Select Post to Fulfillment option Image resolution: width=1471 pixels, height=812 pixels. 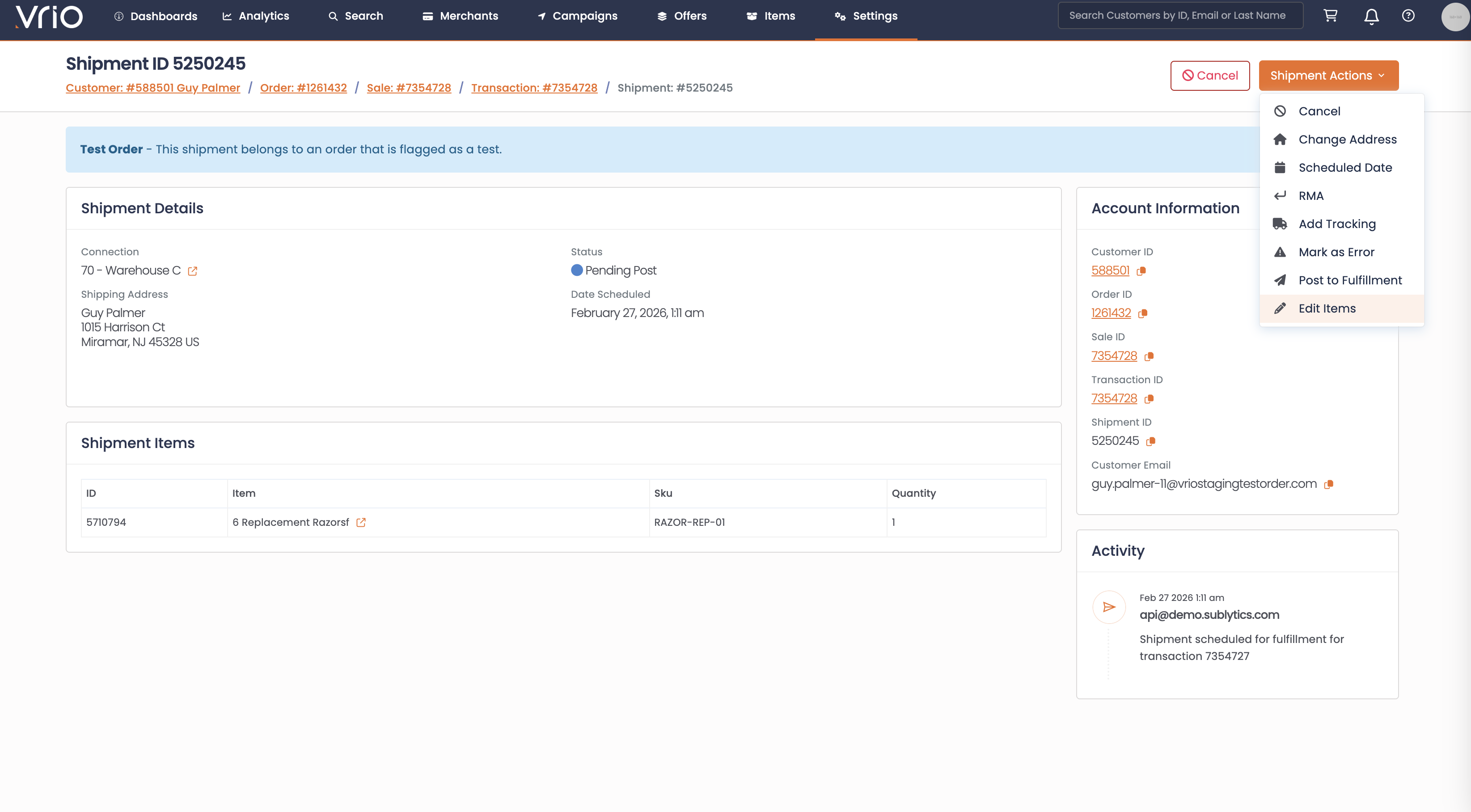coord(1350,280)
